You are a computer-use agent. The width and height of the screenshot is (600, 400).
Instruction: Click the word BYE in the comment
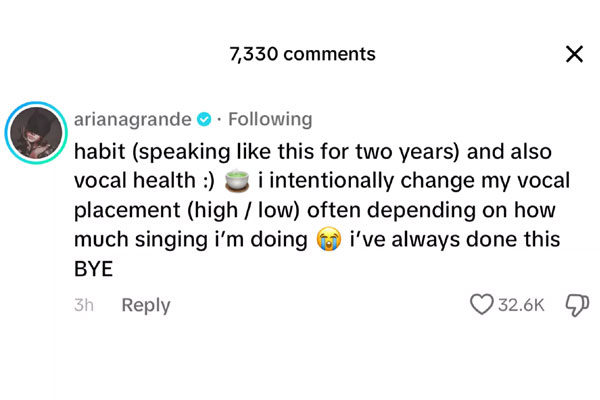95,270
